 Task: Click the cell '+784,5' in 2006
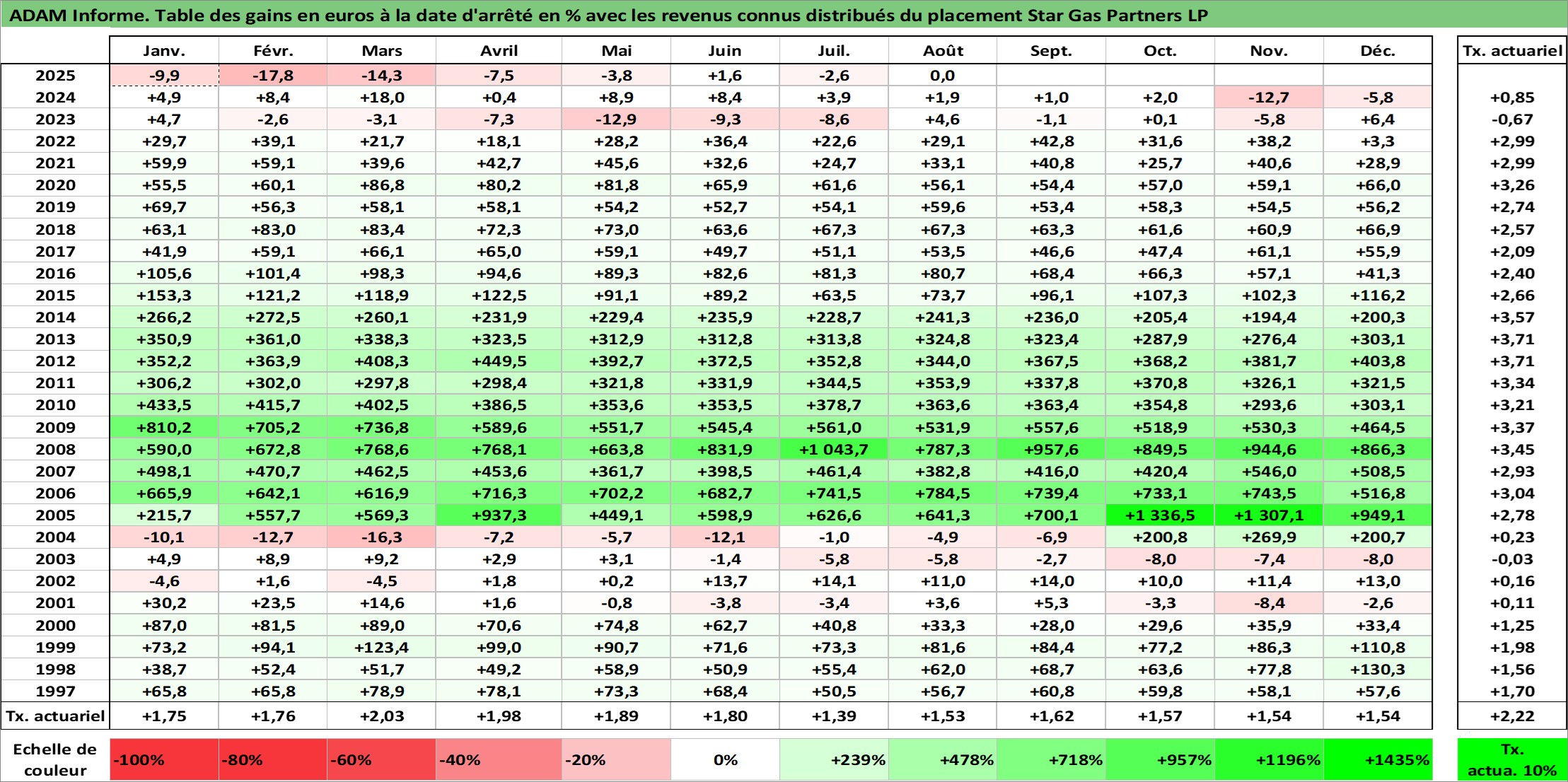click(943, 494)
